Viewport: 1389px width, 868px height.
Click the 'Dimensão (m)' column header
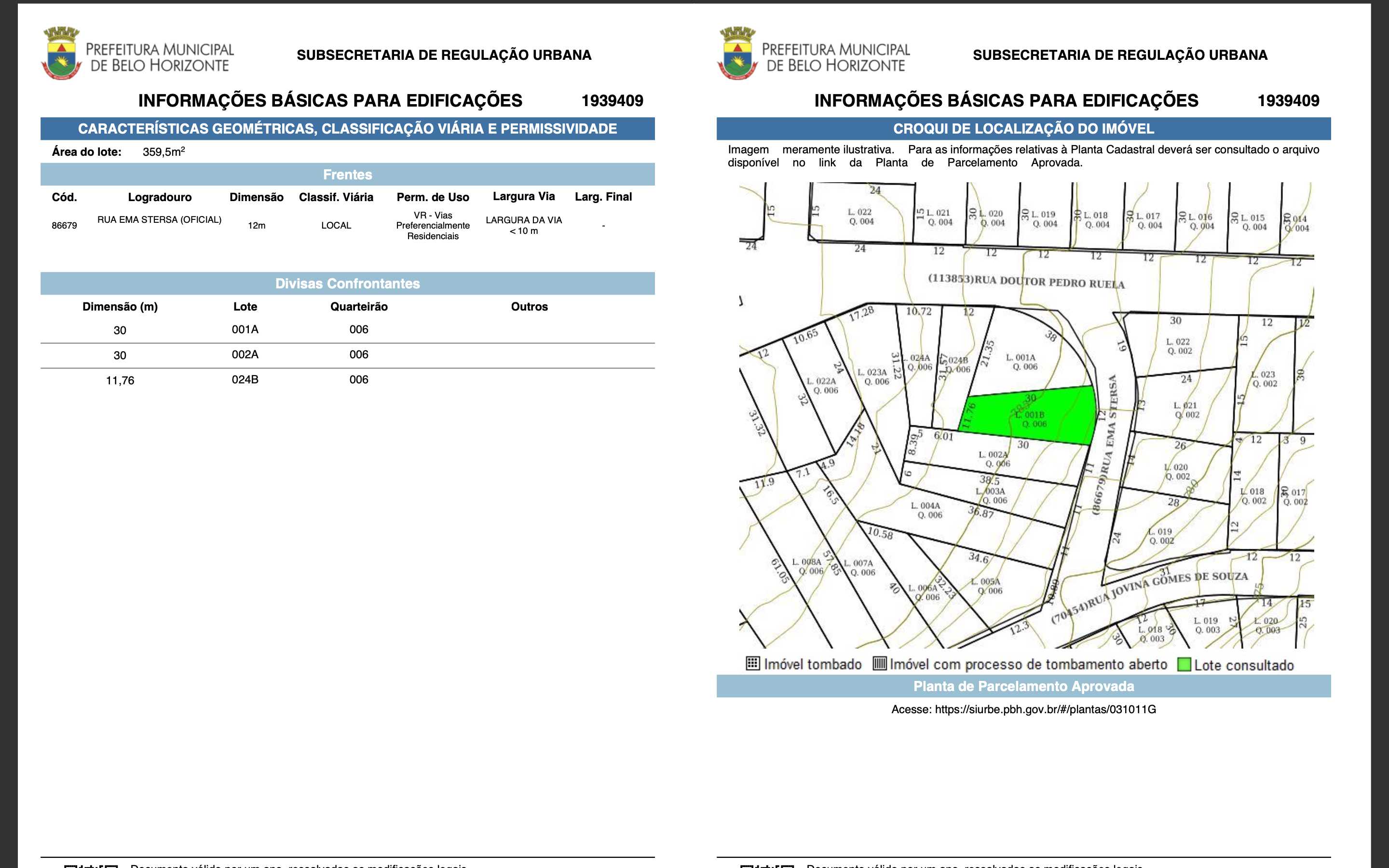[120, 307]
